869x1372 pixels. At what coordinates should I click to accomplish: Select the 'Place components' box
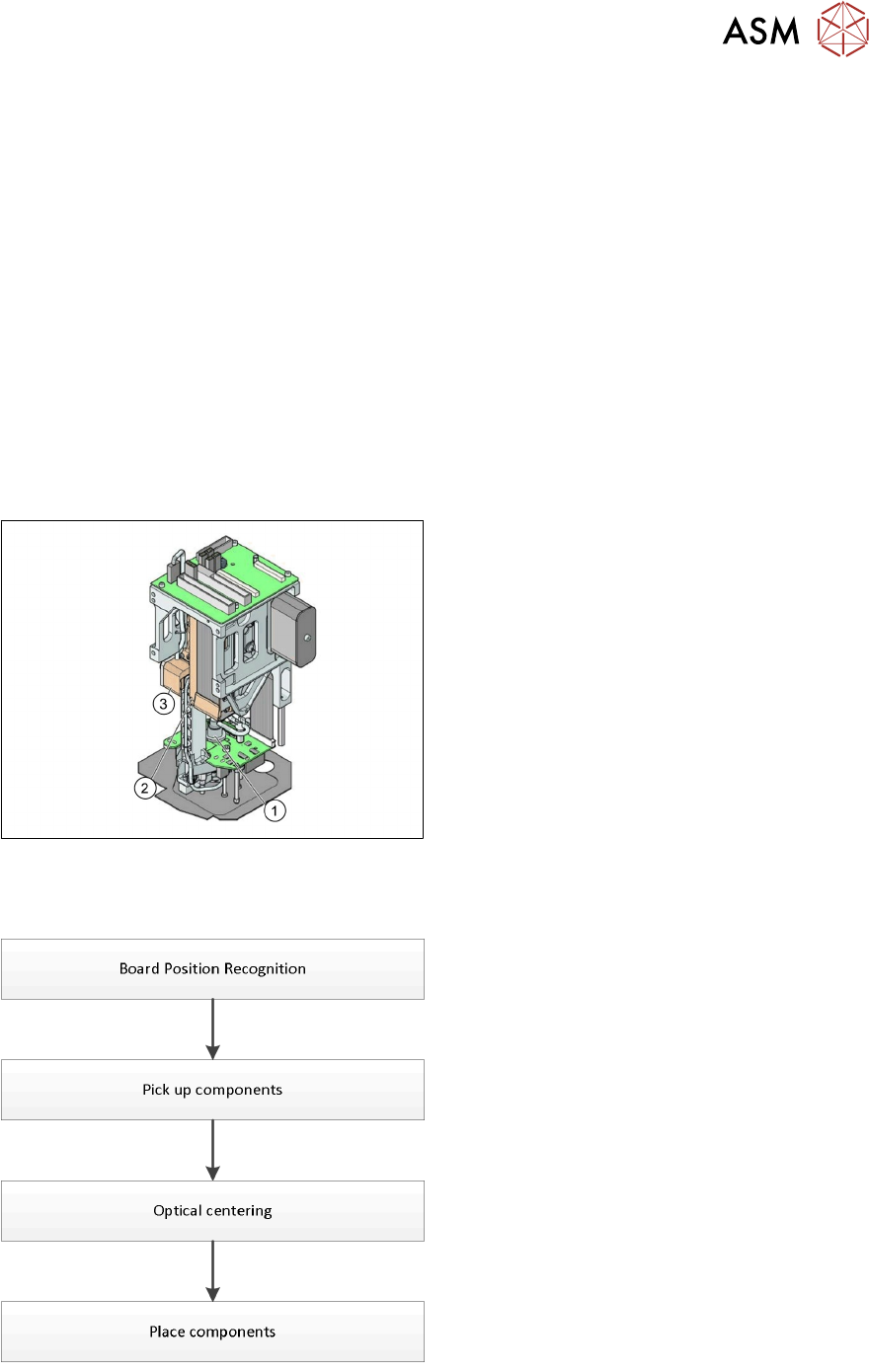pyautogui.click(x=212, y=1332)
